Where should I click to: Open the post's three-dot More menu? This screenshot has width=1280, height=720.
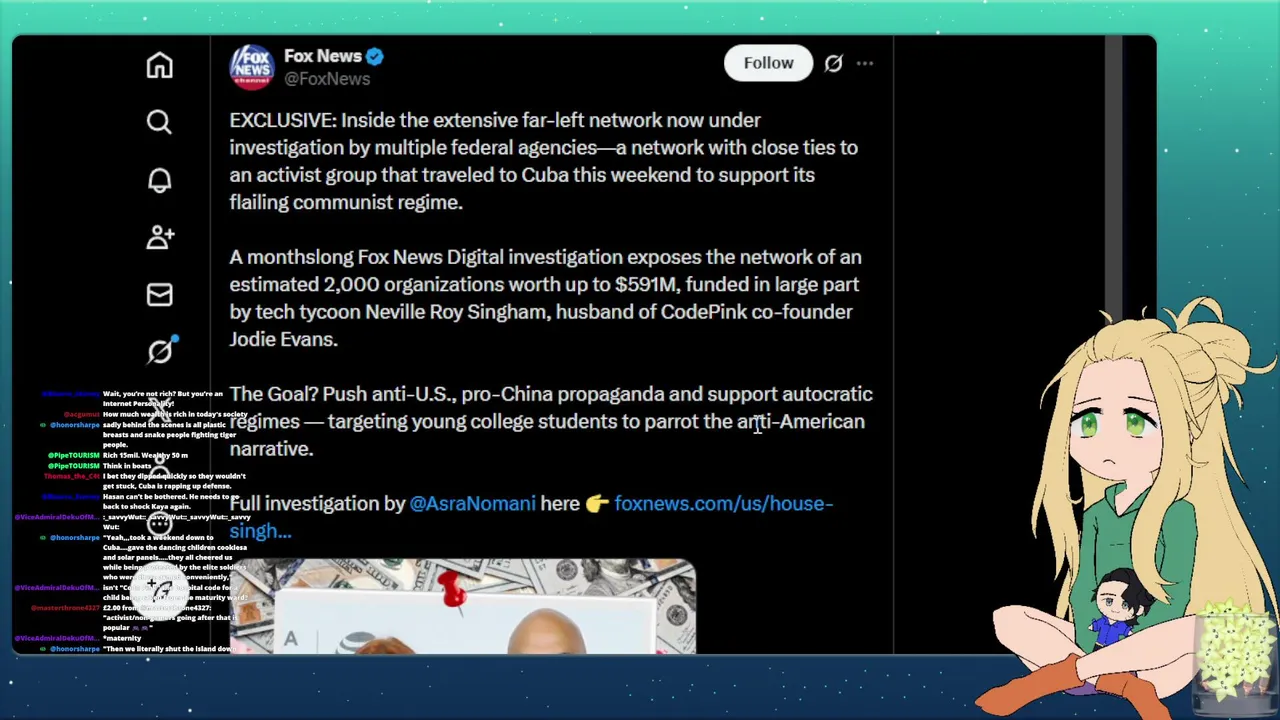click(x=865, y=63)
